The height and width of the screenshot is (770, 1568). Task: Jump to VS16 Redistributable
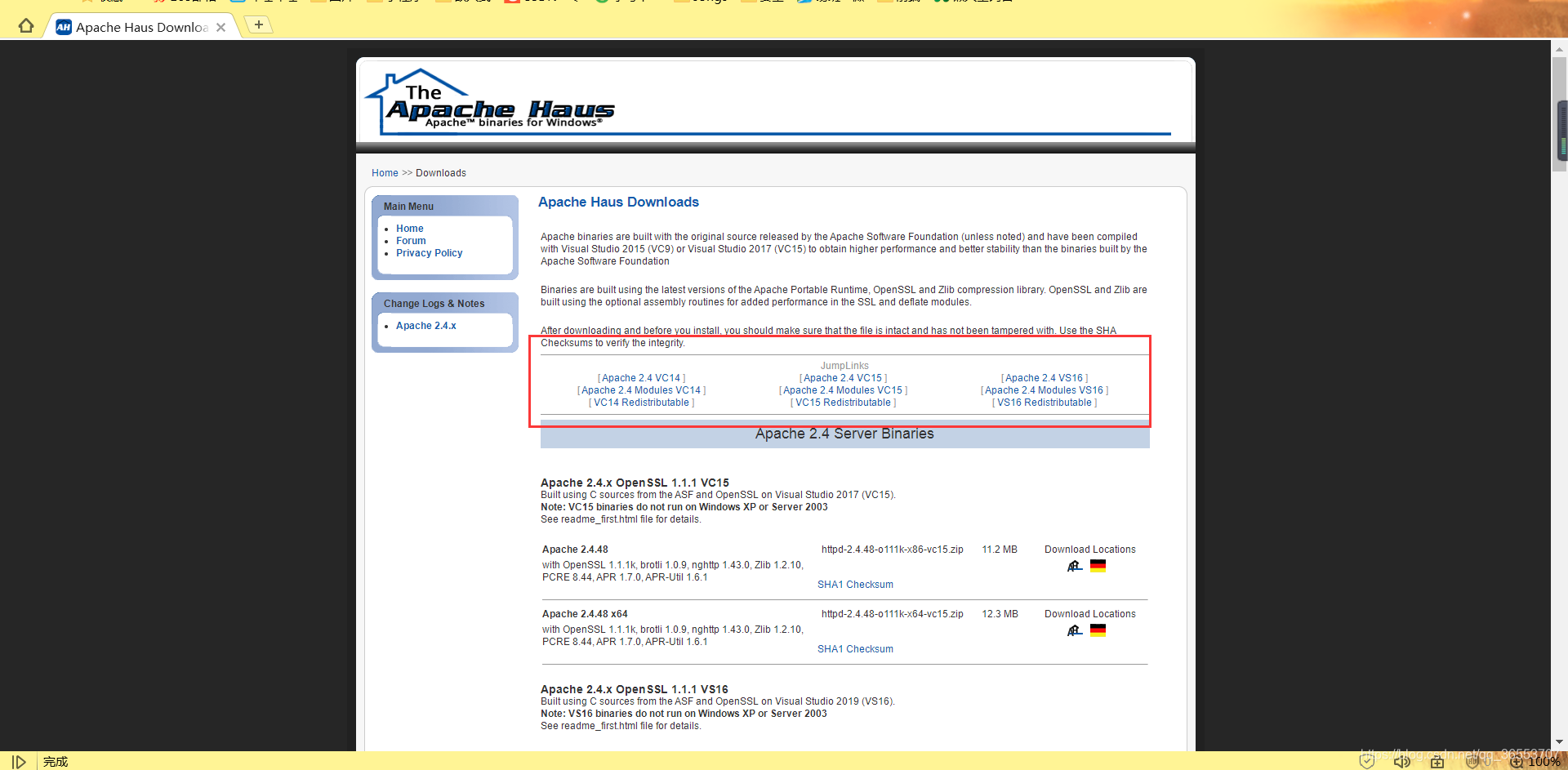point(1044,403)
